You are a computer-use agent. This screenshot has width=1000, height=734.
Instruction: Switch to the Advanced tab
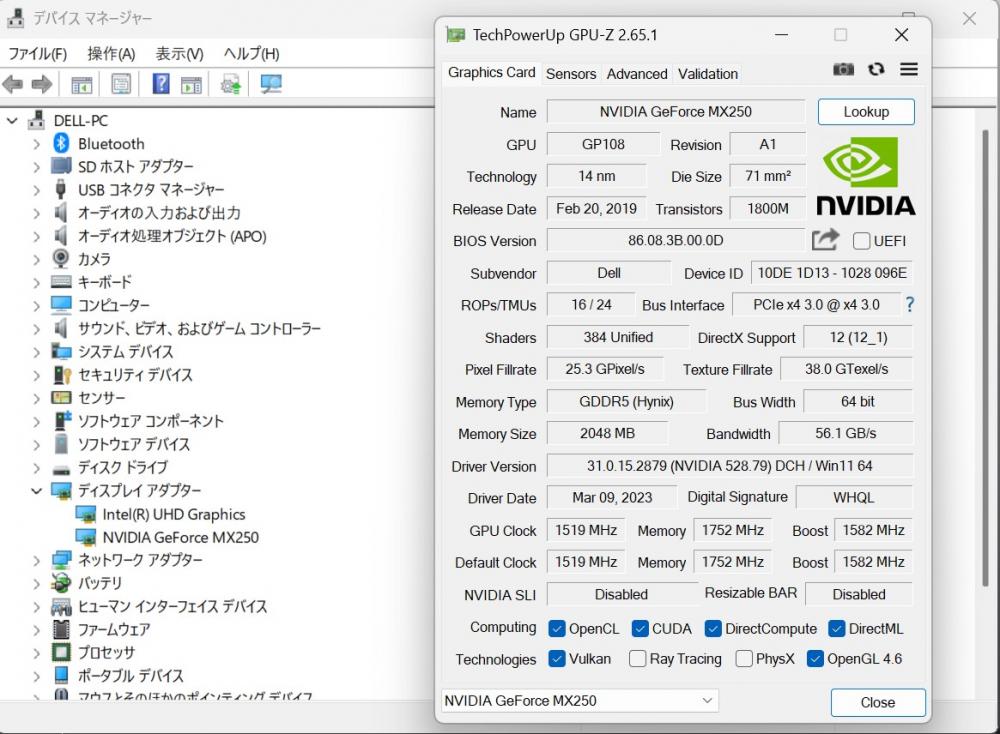coord(636,74)
